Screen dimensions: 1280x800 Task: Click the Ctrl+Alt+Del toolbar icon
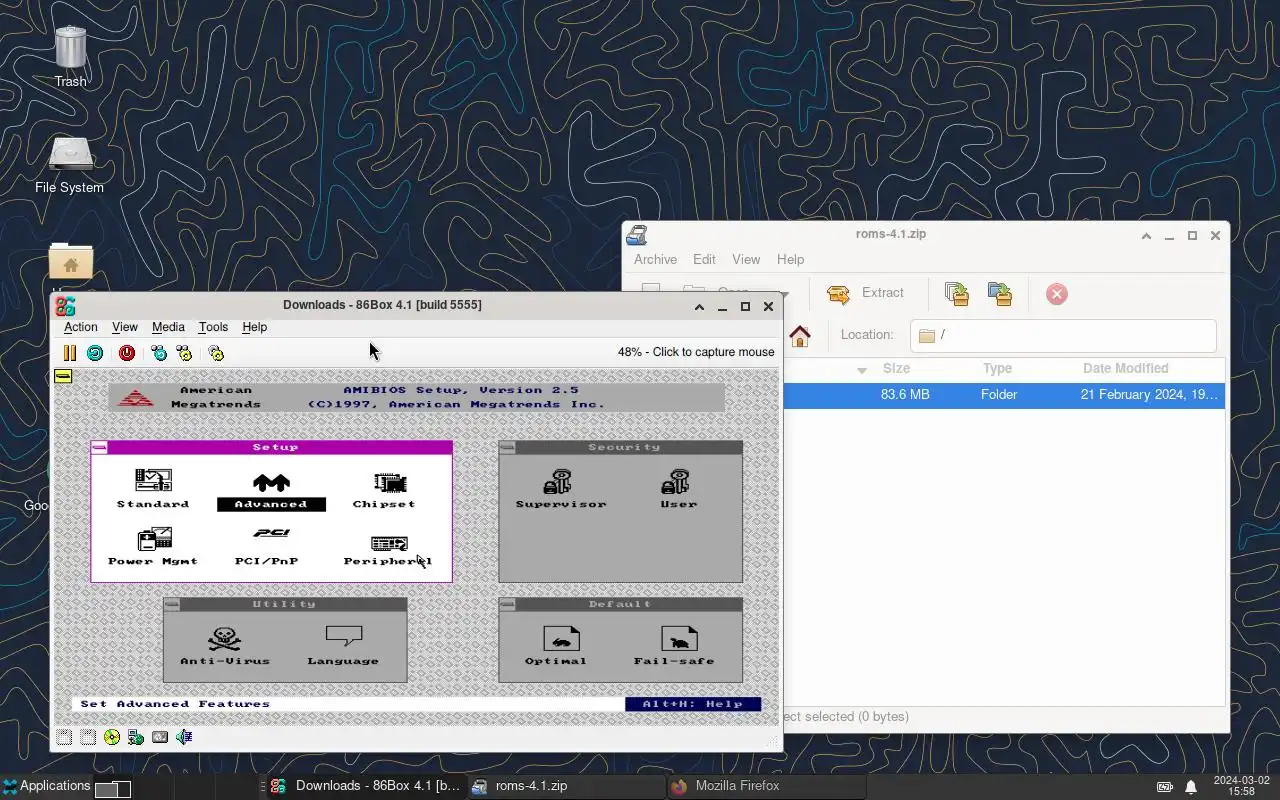159,353
